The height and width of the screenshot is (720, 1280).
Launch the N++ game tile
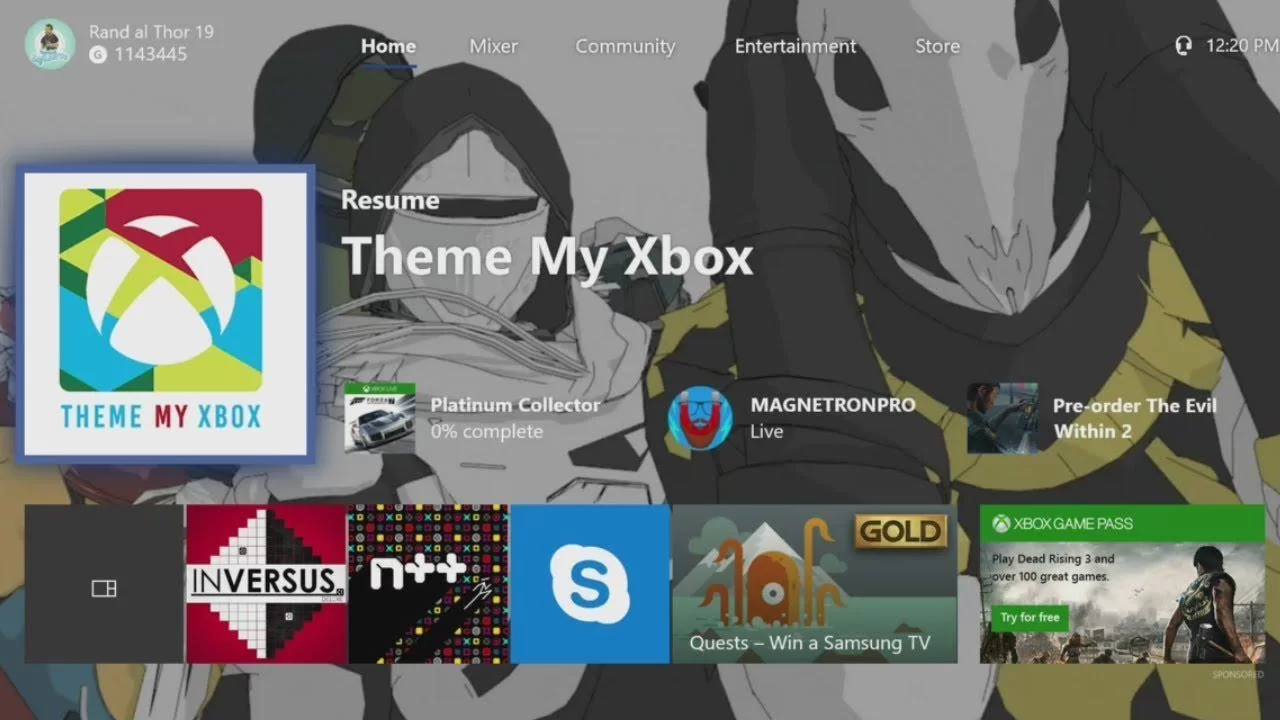coord(428,584)
